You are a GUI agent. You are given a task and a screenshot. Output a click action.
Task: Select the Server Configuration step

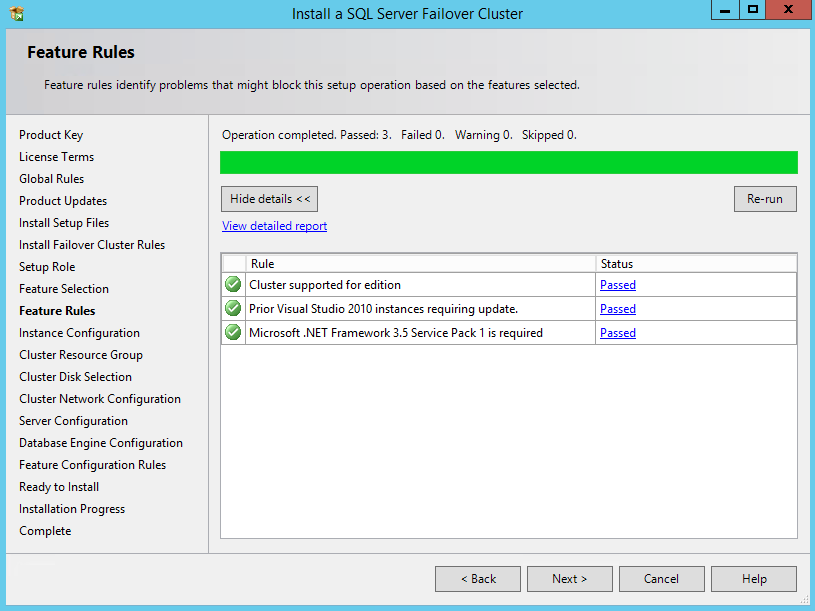(x=73, y=421)
